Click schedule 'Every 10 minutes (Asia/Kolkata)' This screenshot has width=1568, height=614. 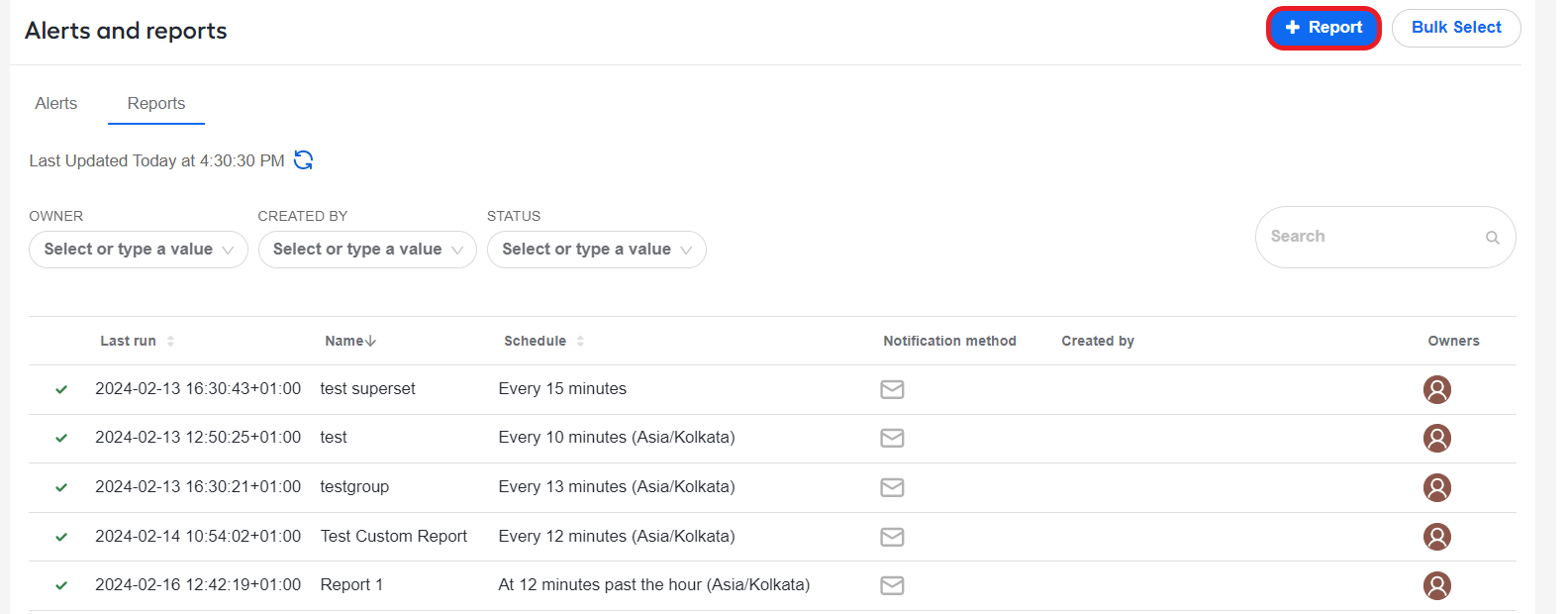coord(617,438)
